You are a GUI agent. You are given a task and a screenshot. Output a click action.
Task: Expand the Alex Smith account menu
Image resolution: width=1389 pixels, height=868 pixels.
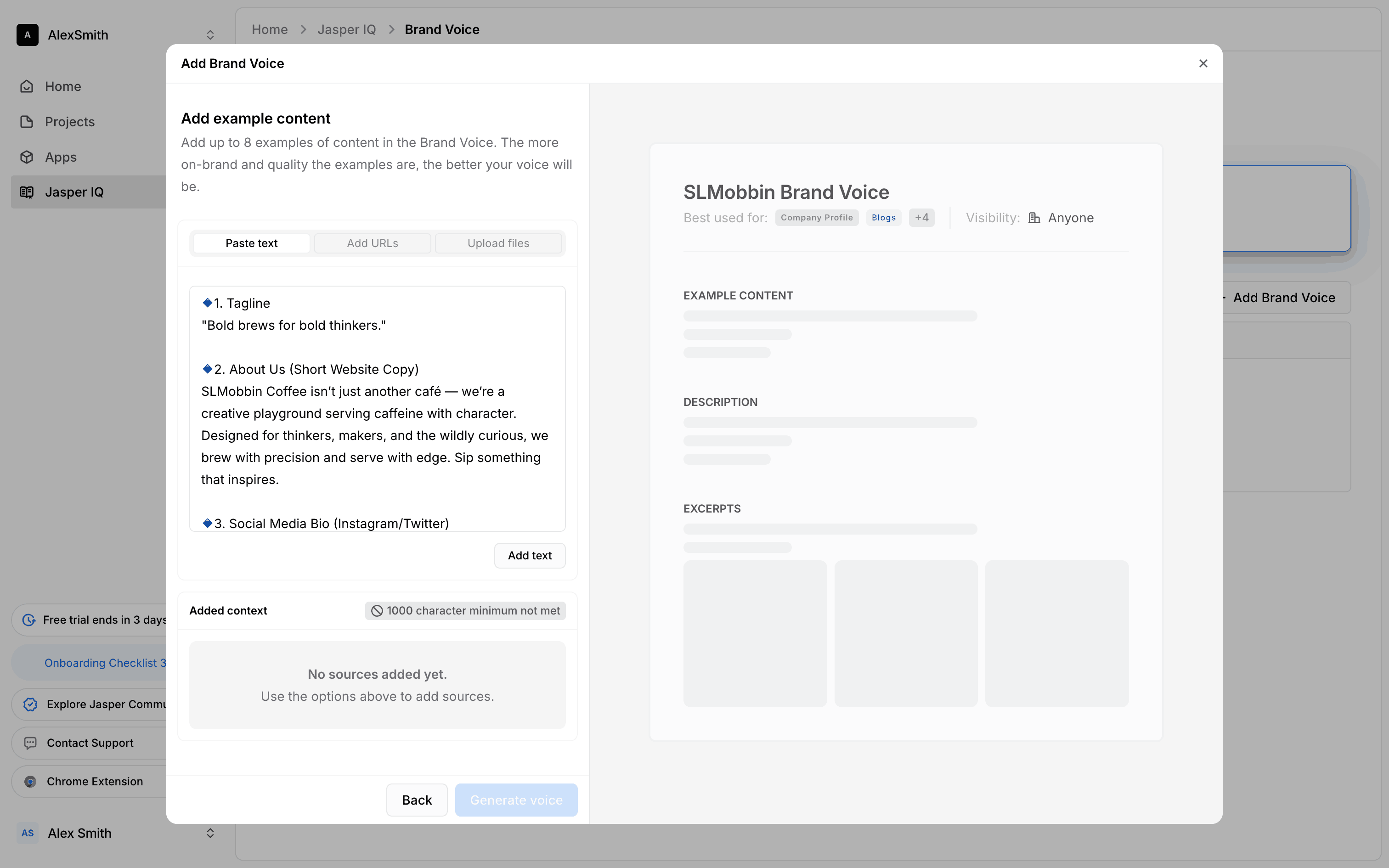coord(210,833)
